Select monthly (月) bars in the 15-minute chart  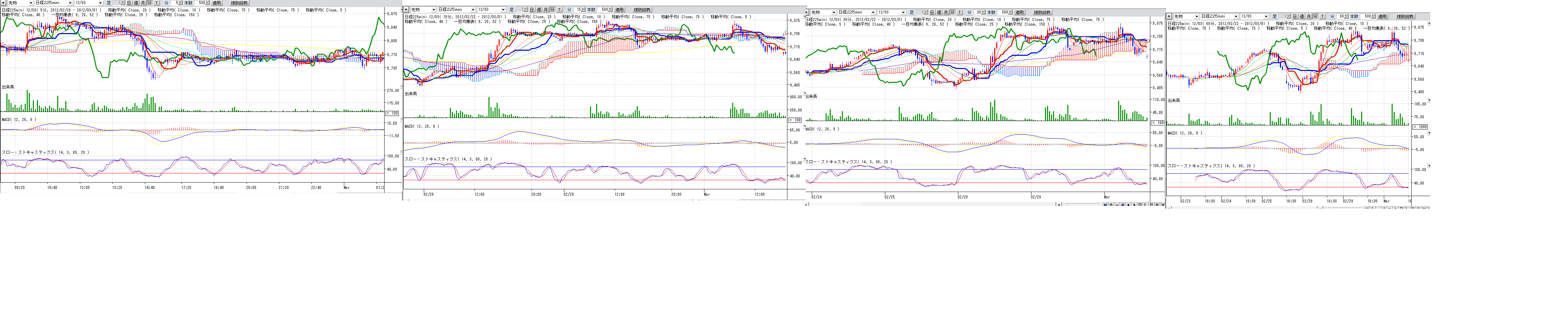tap(545, 10)
